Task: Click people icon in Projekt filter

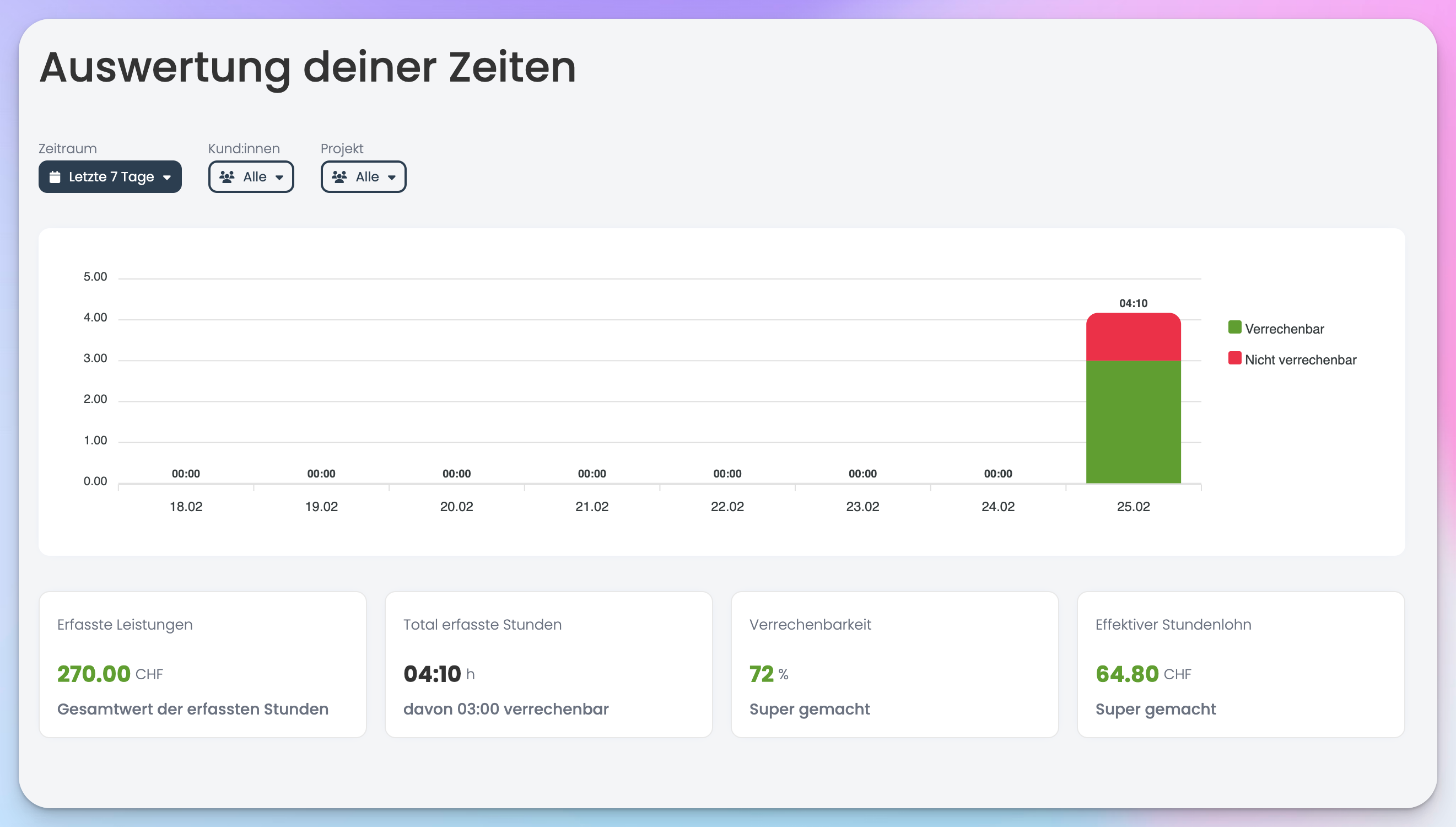Action: coord(339,177)
